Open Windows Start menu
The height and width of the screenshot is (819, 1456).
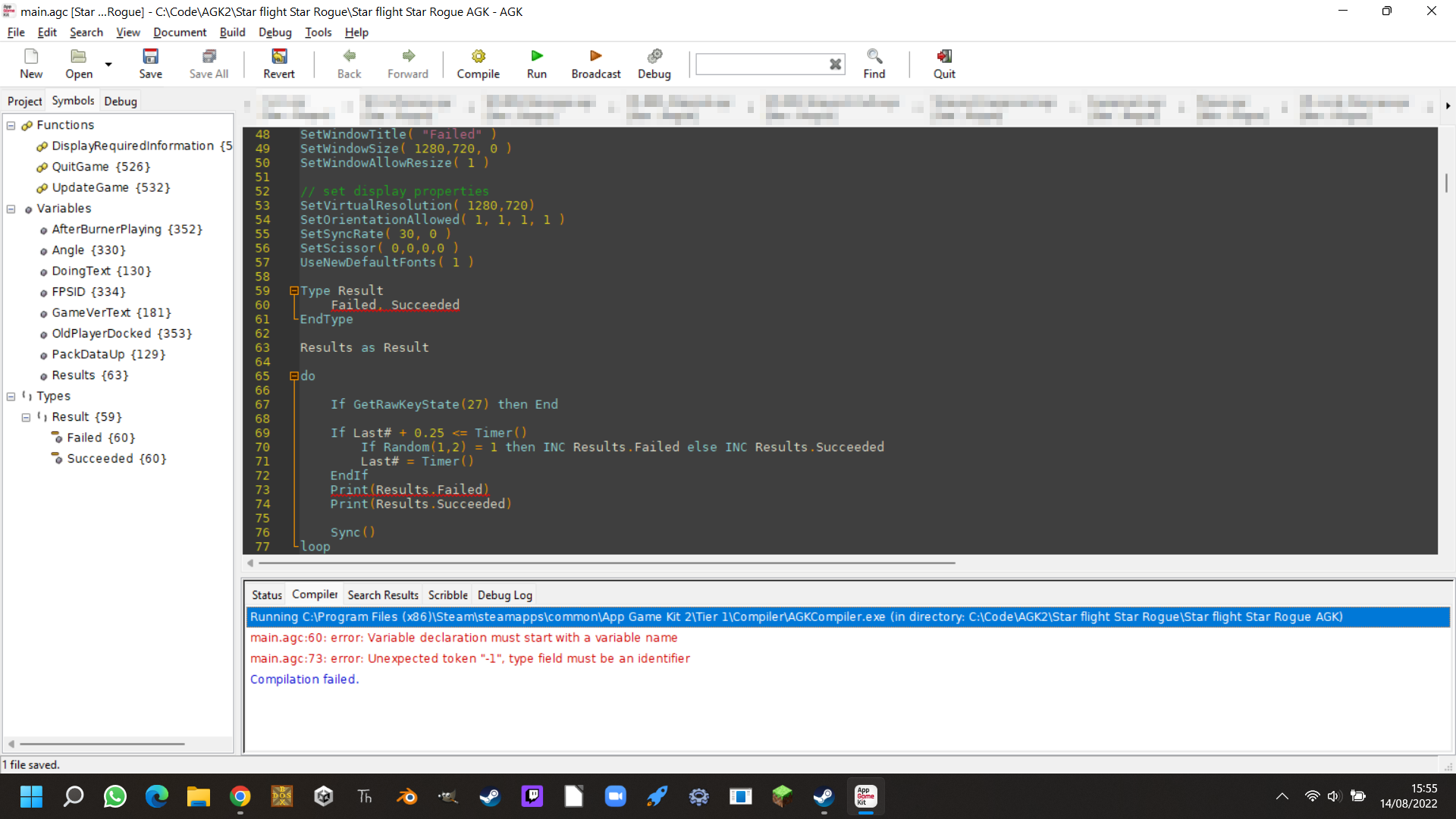pos(32,796)
